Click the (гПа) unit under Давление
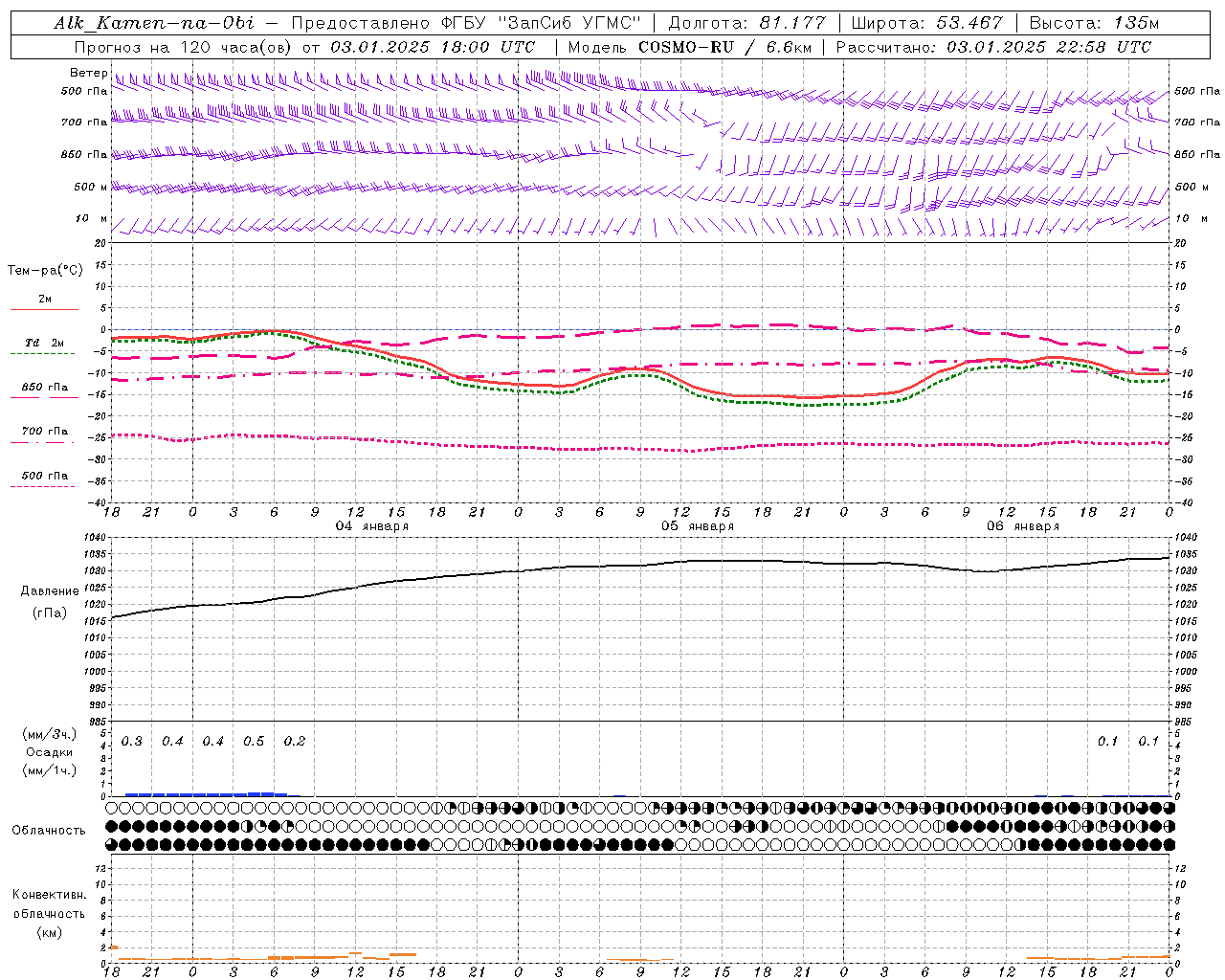Screen dimensions: 1225x980 [50, 613]
